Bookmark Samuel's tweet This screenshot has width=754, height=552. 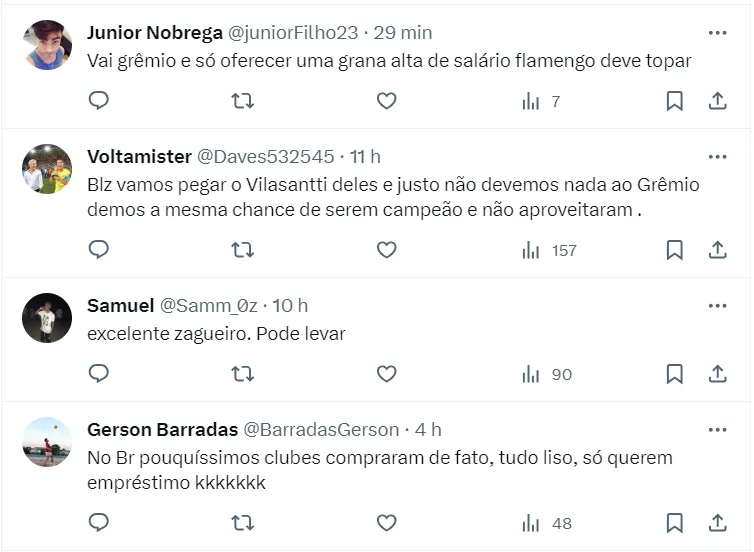(675, 374)
